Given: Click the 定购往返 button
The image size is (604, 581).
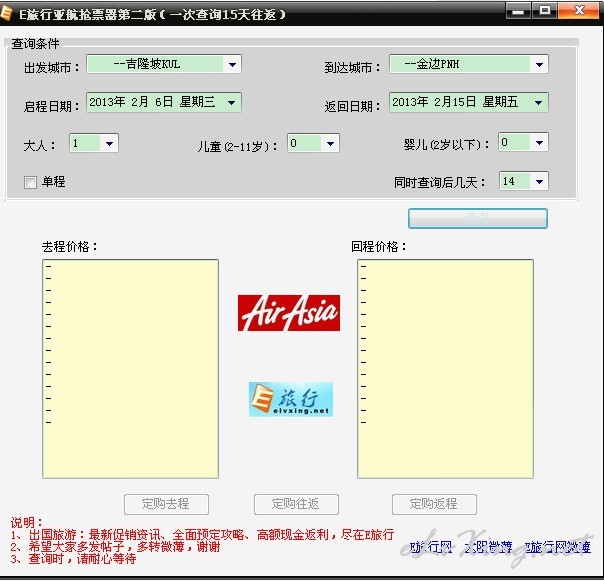Looking at the screenshot, I should click(296, 504).
